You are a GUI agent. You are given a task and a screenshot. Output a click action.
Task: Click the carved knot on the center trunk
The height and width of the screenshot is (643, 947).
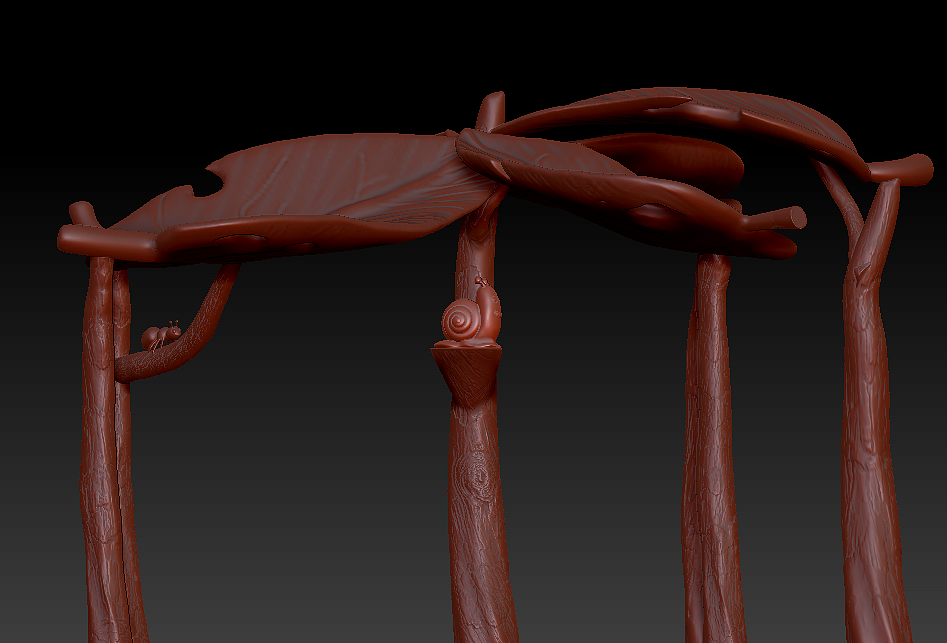coord(477,475)
